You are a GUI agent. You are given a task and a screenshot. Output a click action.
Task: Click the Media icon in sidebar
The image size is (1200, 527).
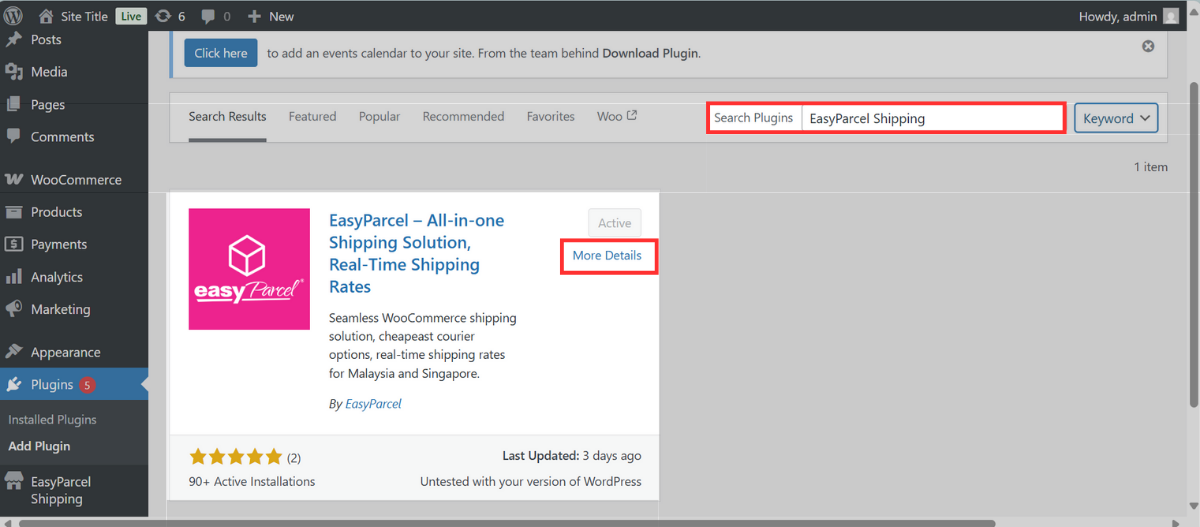[x=14, y=72]
